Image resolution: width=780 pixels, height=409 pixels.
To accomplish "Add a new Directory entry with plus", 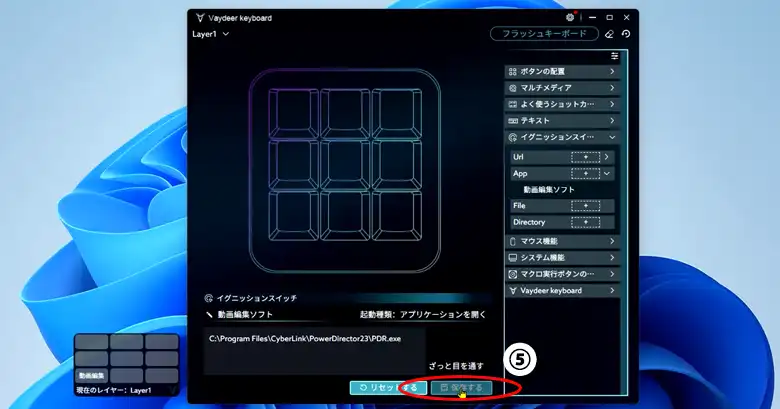I will point(585,222).
